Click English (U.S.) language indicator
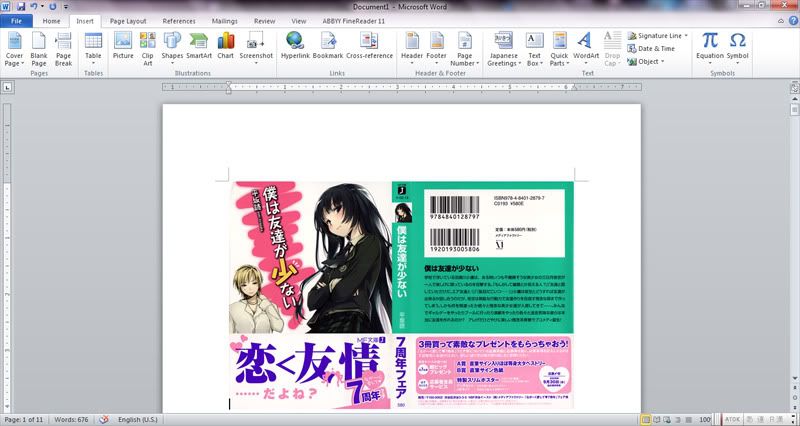 click(x=138, y=419)
